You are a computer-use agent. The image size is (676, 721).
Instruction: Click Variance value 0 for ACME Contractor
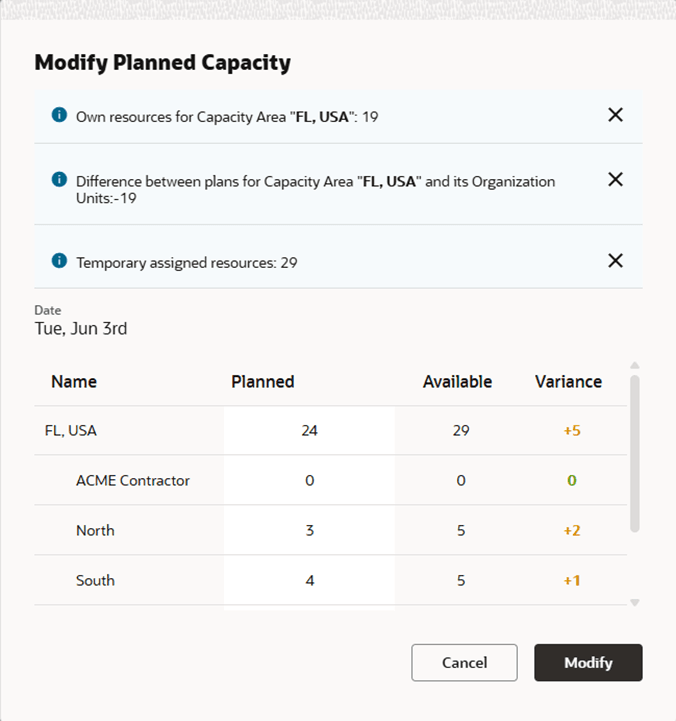(572, 481)
